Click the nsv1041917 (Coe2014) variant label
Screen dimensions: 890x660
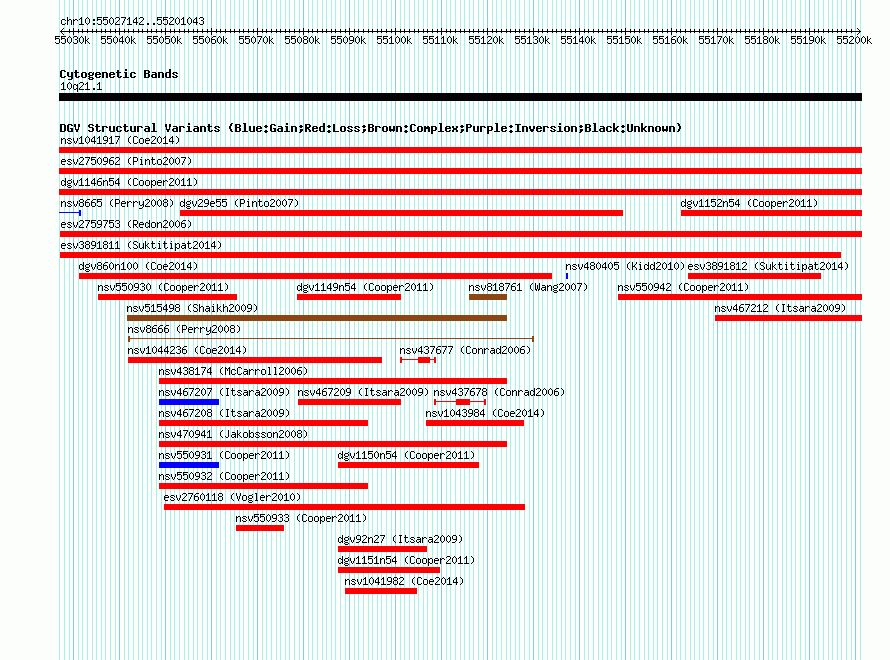[x=120, y=140]
